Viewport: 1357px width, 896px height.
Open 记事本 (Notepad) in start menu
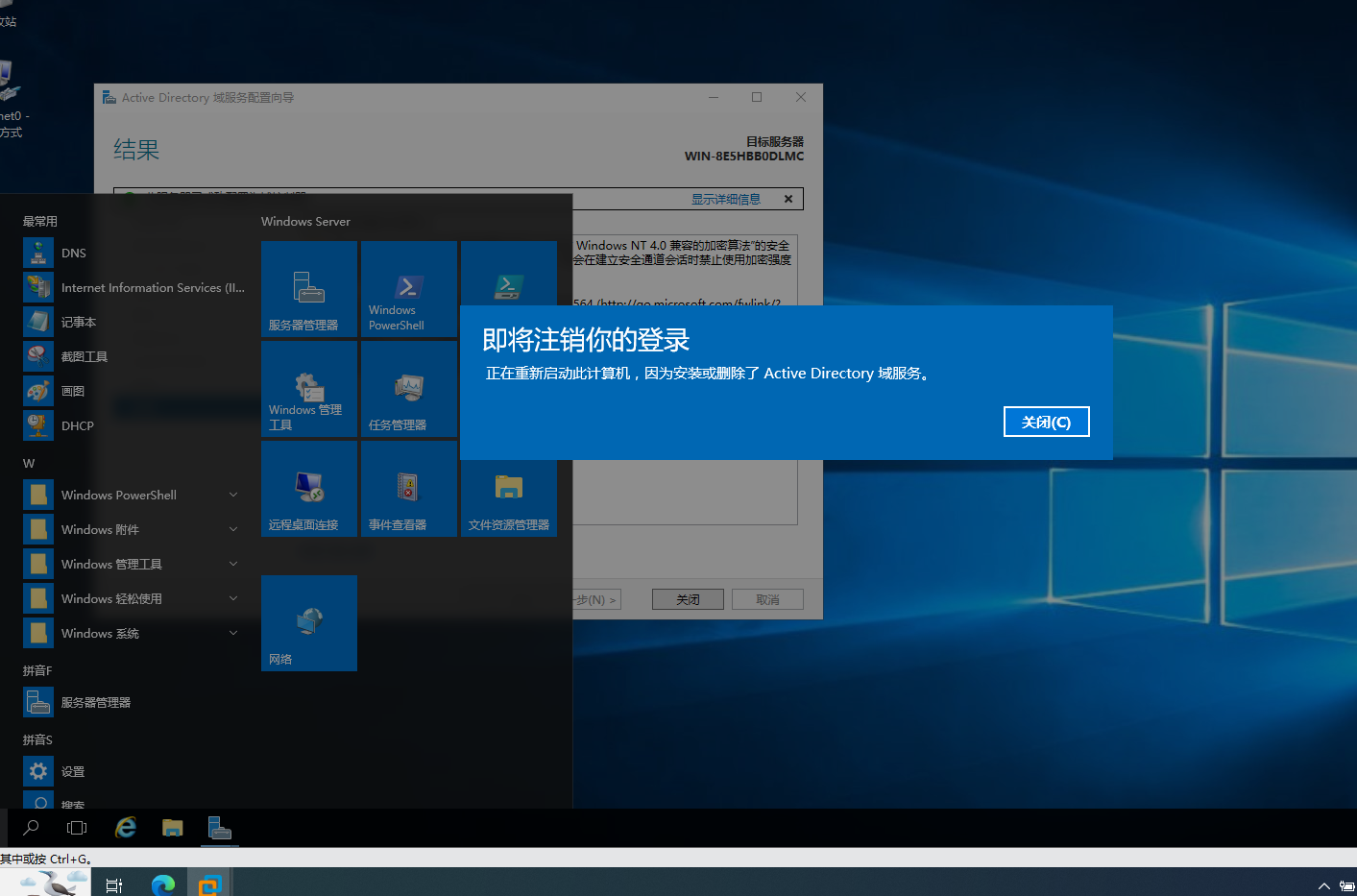[x=134, y=323]
